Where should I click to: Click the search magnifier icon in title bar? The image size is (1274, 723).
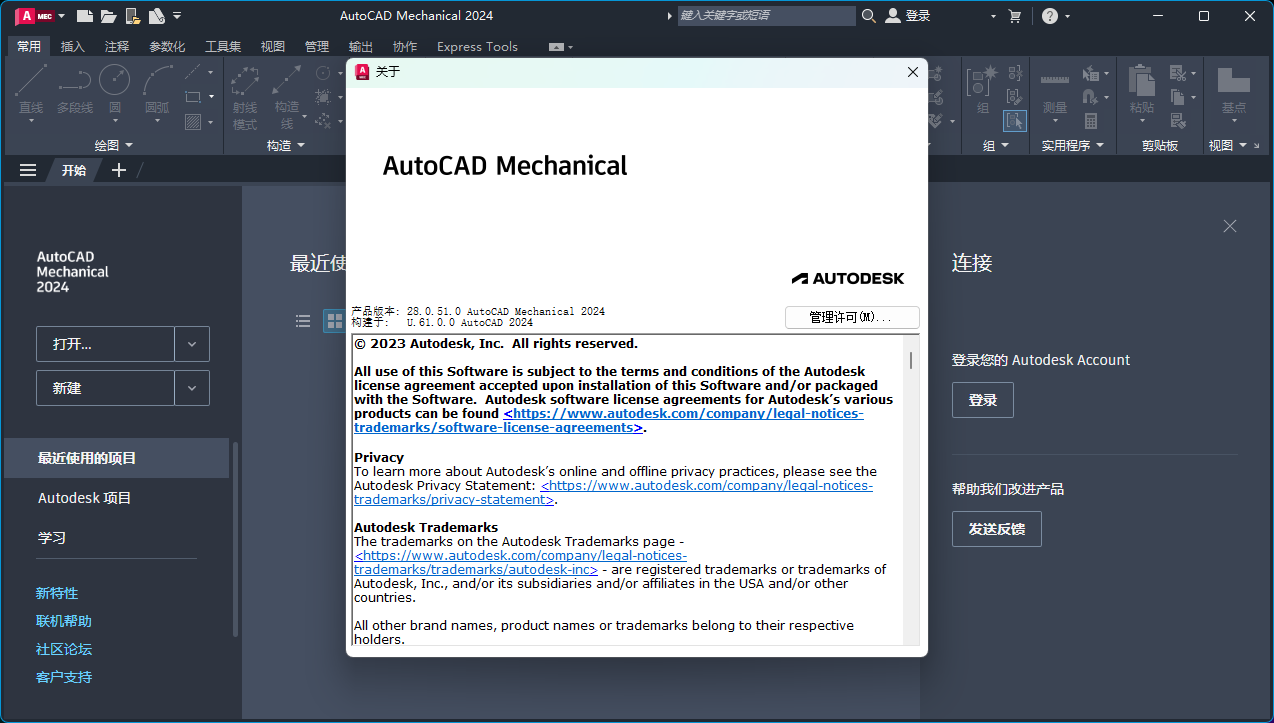(x=868, y=16)
